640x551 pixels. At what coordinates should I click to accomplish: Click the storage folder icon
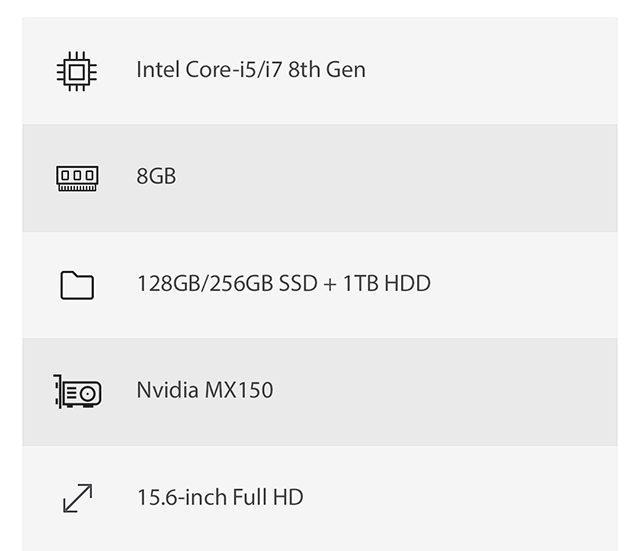(77, 285)
